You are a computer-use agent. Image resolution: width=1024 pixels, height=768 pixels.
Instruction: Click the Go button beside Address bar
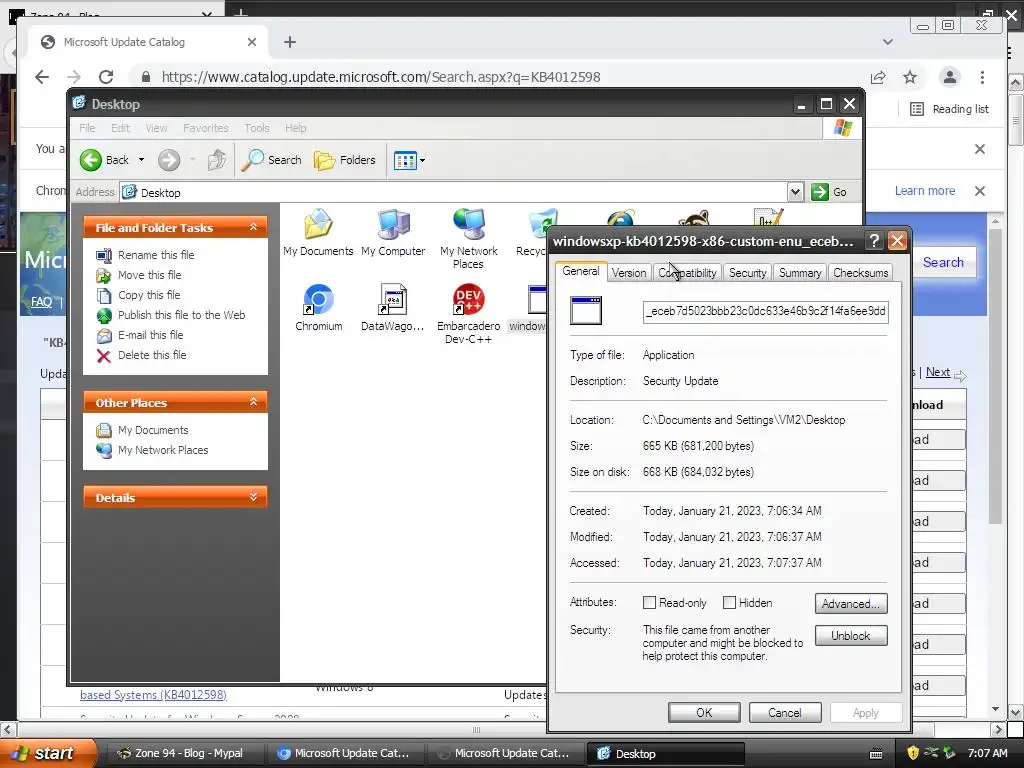[829, 192]
